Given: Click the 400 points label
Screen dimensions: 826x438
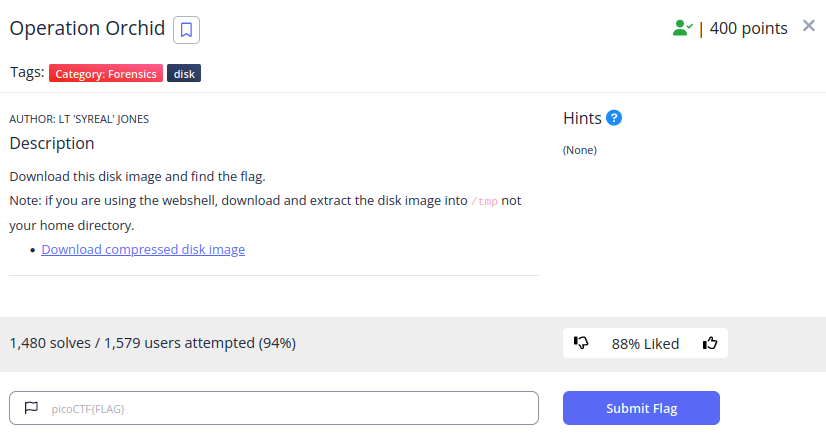Looking at the screenshot, I should click(749, 28).
